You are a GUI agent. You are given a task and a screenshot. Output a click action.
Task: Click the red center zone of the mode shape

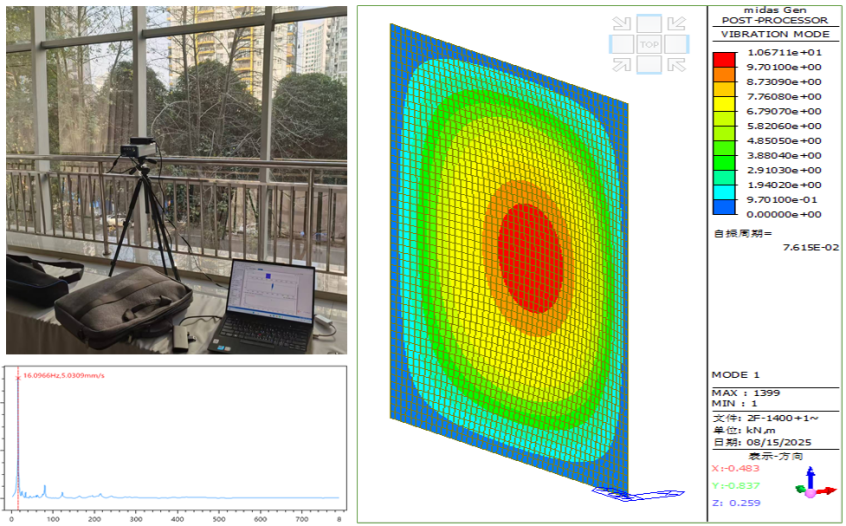tap(531, 256)
